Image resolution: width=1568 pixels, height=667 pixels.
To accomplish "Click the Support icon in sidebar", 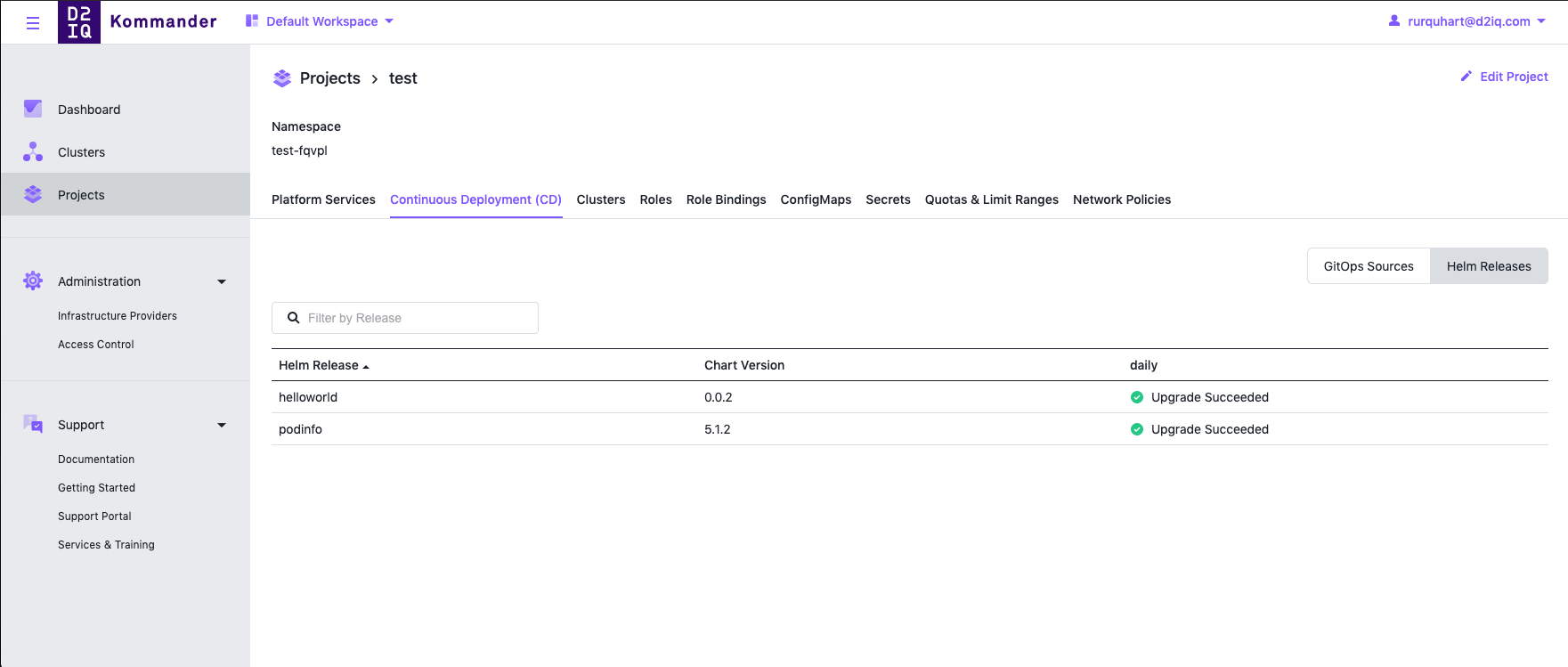I will coord(33,424).
